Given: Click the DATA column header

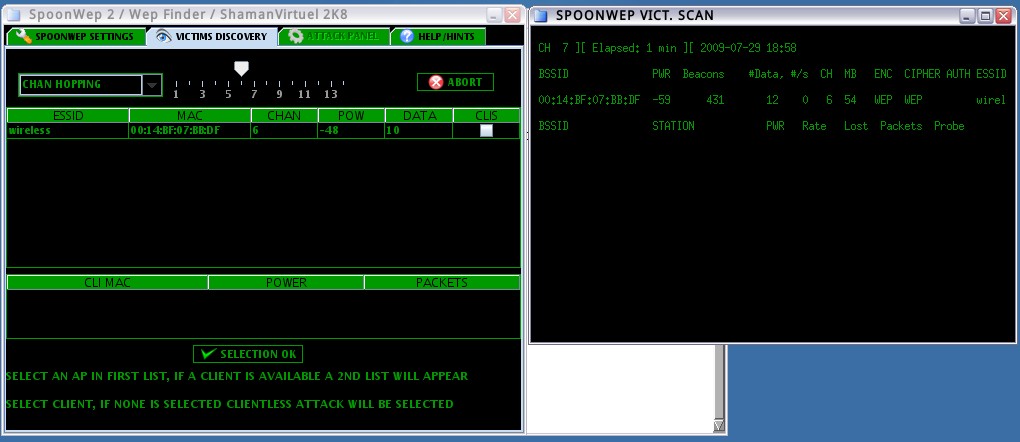Looking at the screenshot, I should click(418, 116).
